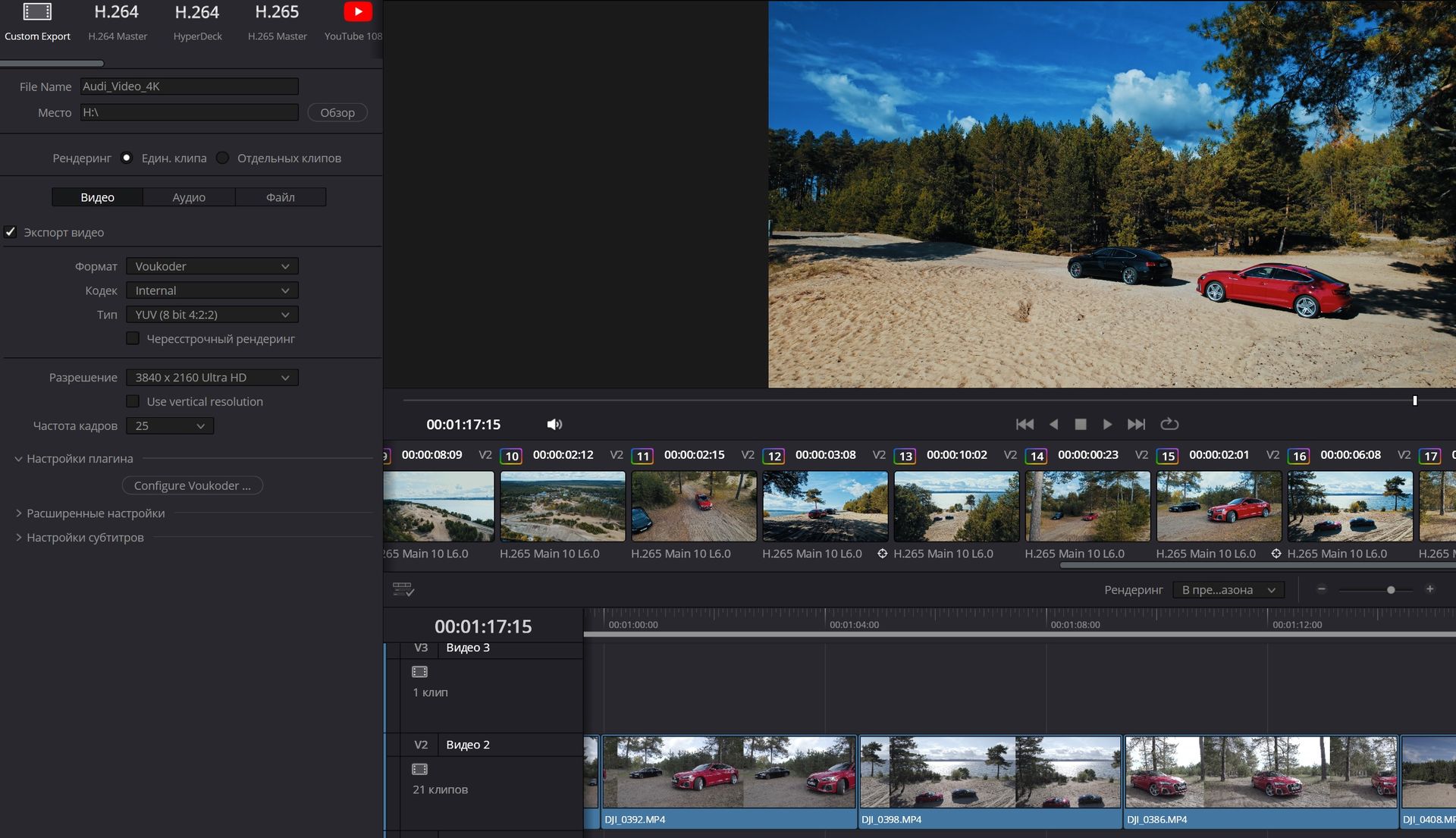Toggle loop playback icon
This screenshot has width=1456, height=838.
[x=1169, y=425]
